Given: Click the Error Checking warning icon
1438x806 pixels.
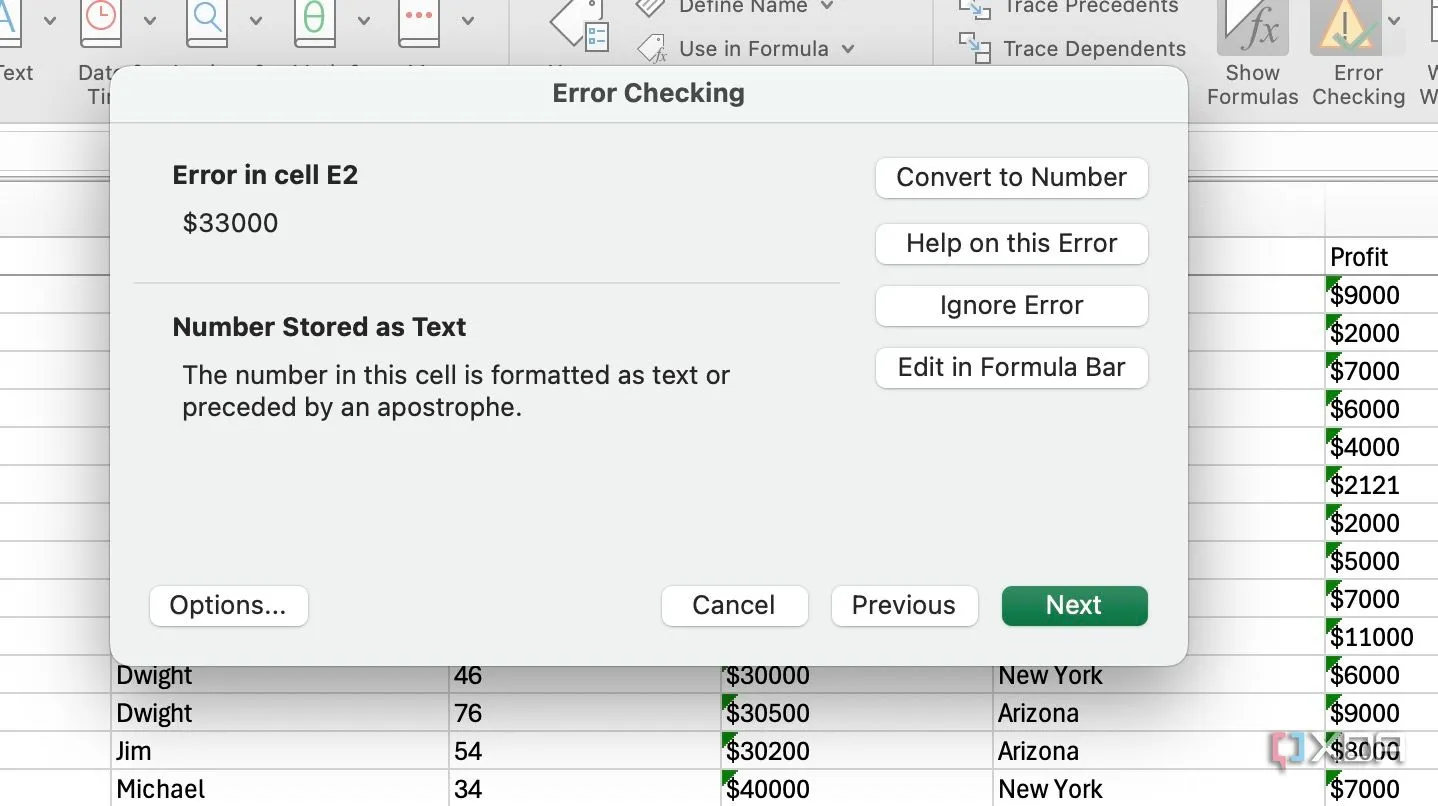Looking at the screenshot, I should point(1345,28).
